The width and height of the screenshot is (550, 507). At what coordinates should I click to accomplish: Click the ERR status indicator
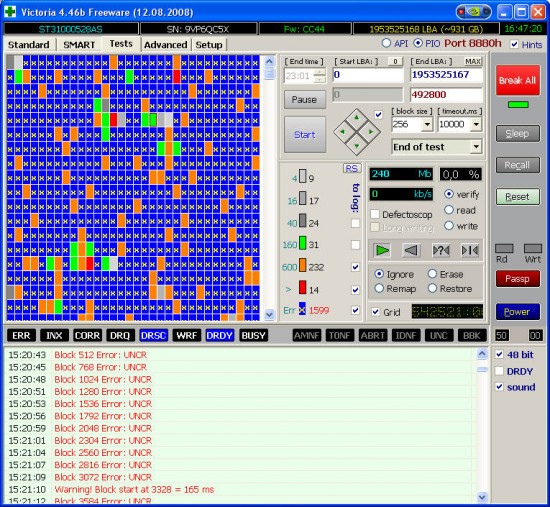21,335
